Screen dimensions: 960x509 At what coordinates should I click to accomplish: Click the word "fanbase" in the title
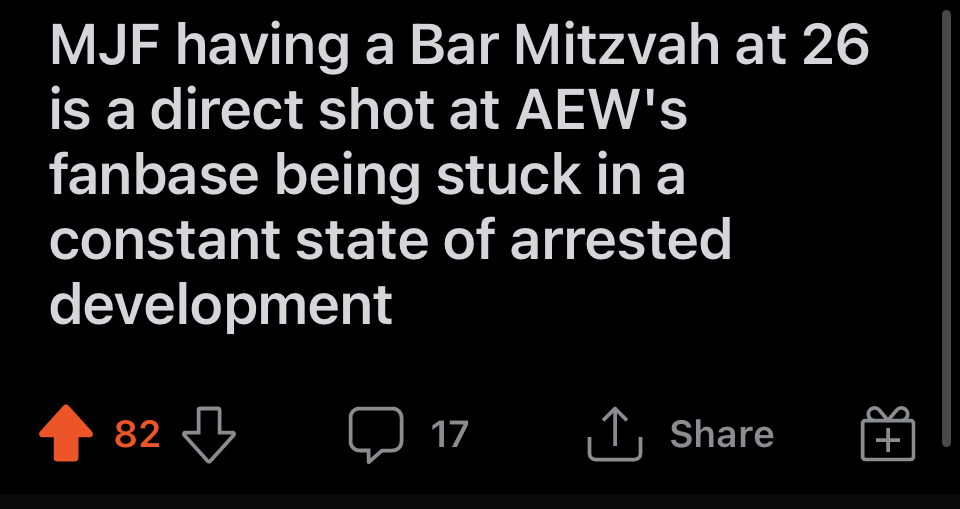[x=153, y=176]
